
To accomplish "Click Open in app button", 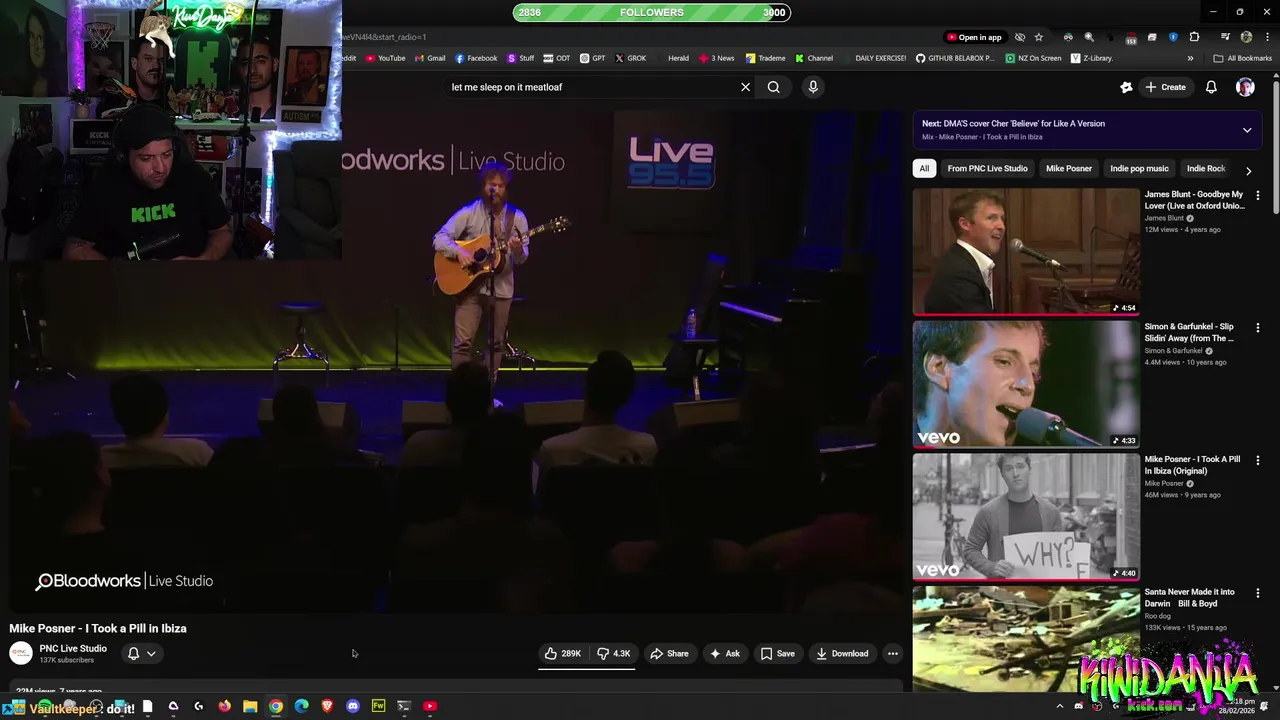I will [x=974, y=37].
